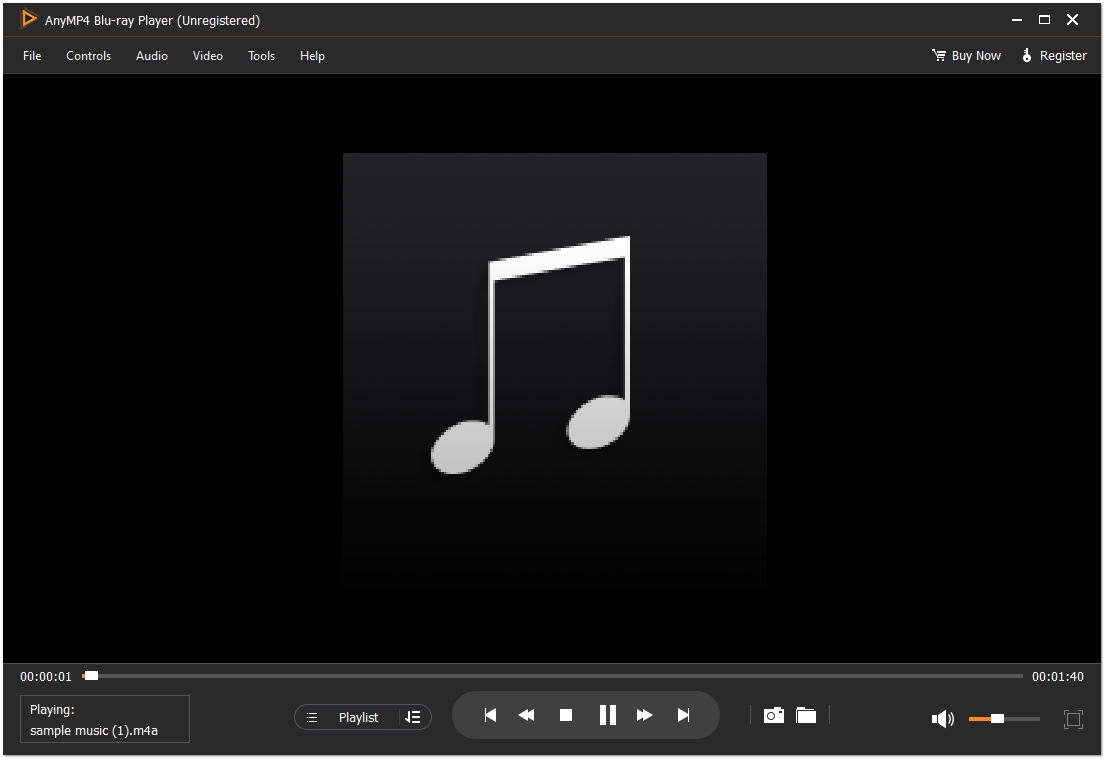Image resolution: width=1105 pixels, height=759 pixels.
Task: Enable full screen mode
Action: tap(1072, 718)
